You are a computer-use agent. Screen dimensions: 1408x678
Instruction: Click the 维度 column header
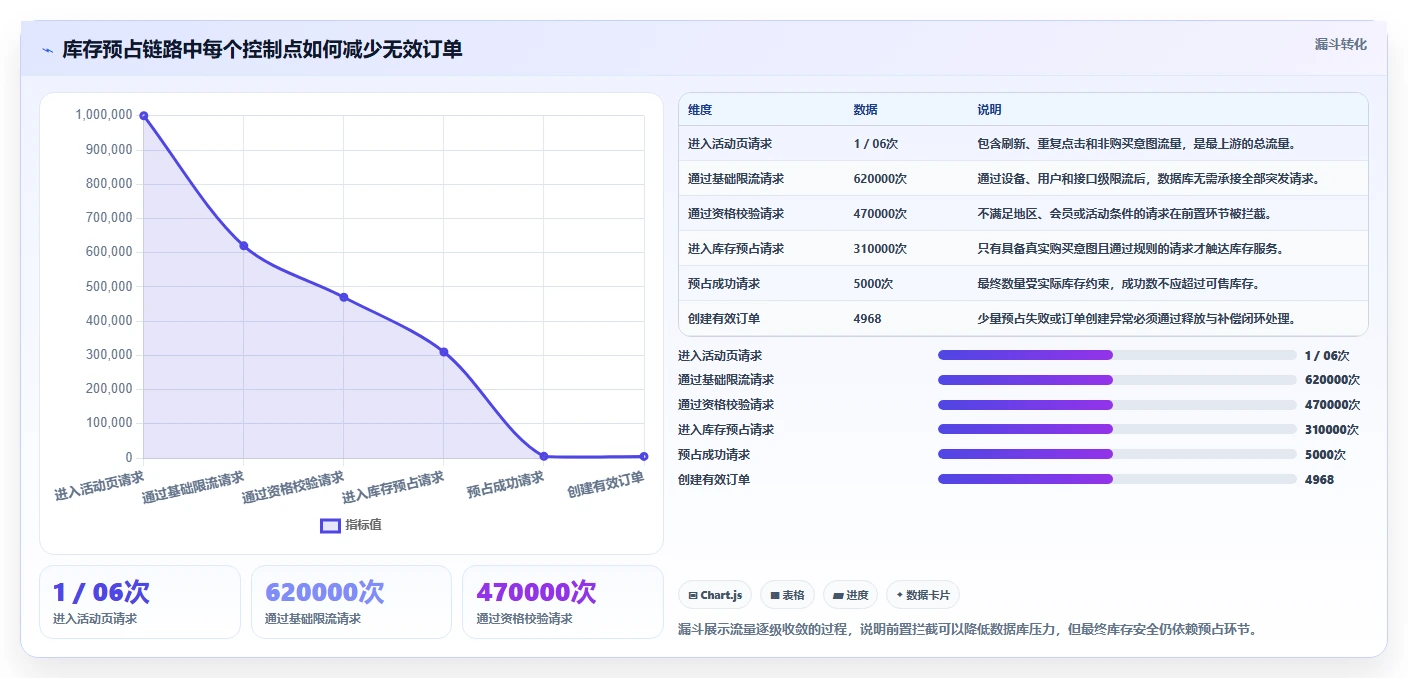700,110
